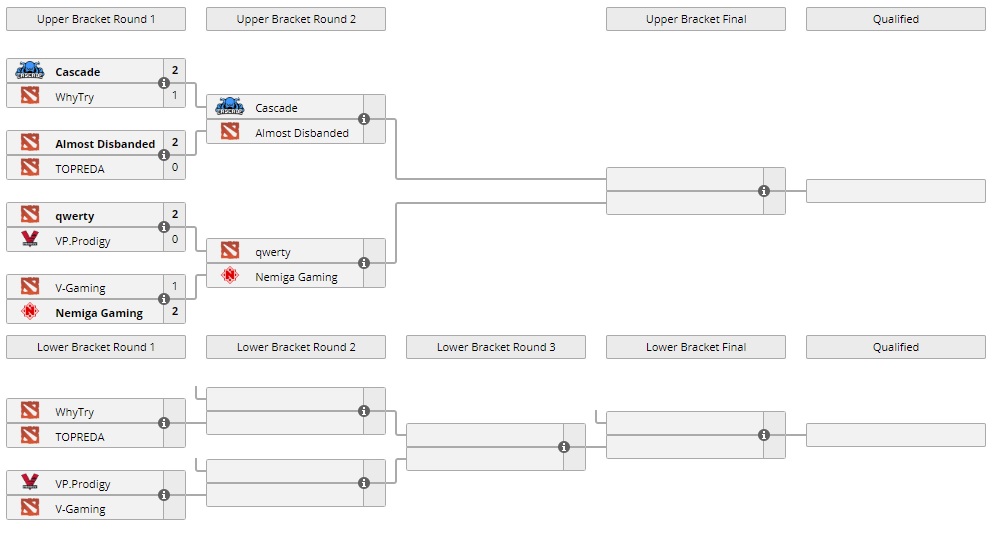Open Nemiga Gaming team link in Round 1
997x540 pixels.
[99, 313]
